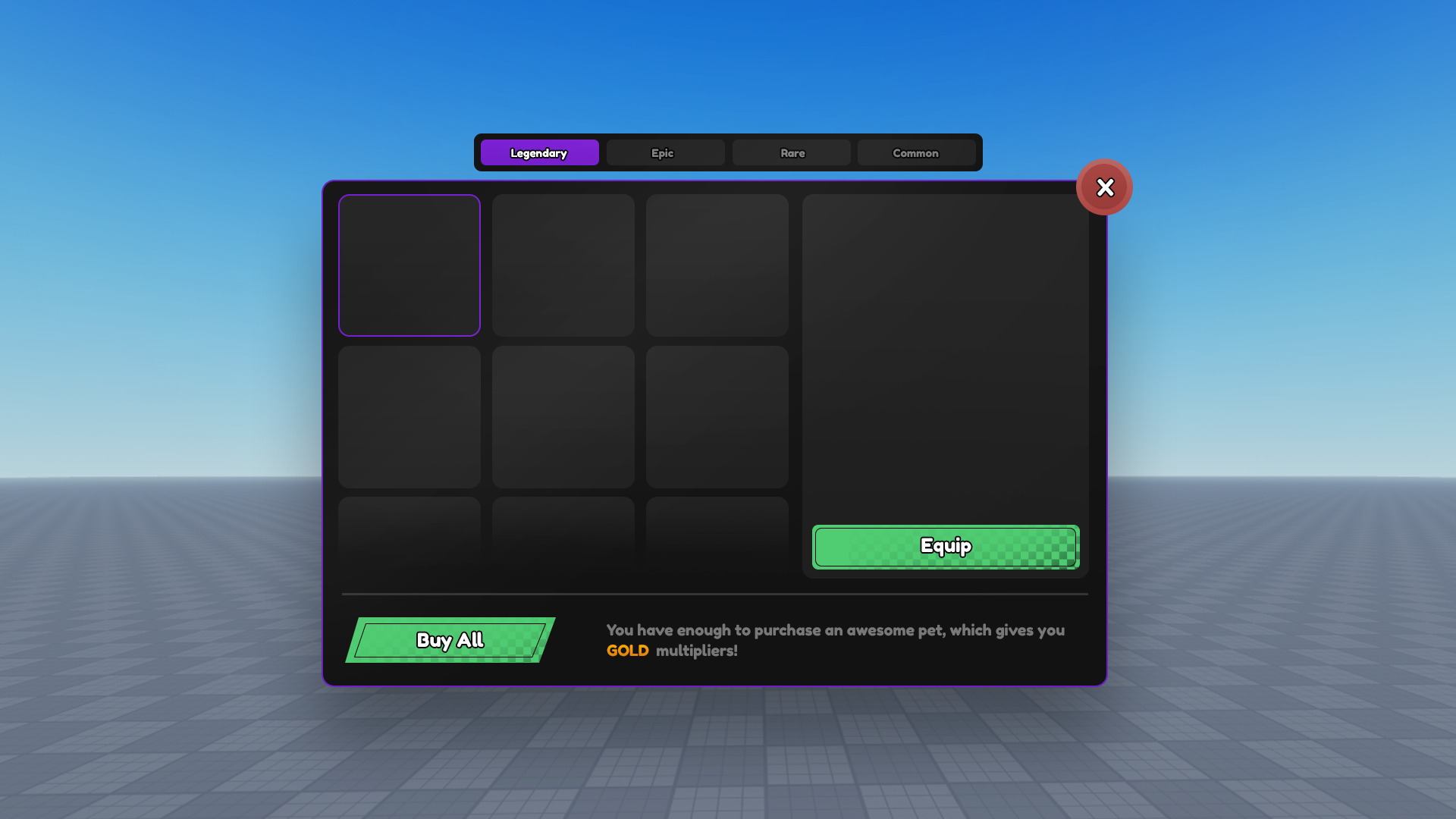The height and width of the screenshot is (819, 1456).
Task: Switch to the Epic tab
Action: [x=664, y=152]
